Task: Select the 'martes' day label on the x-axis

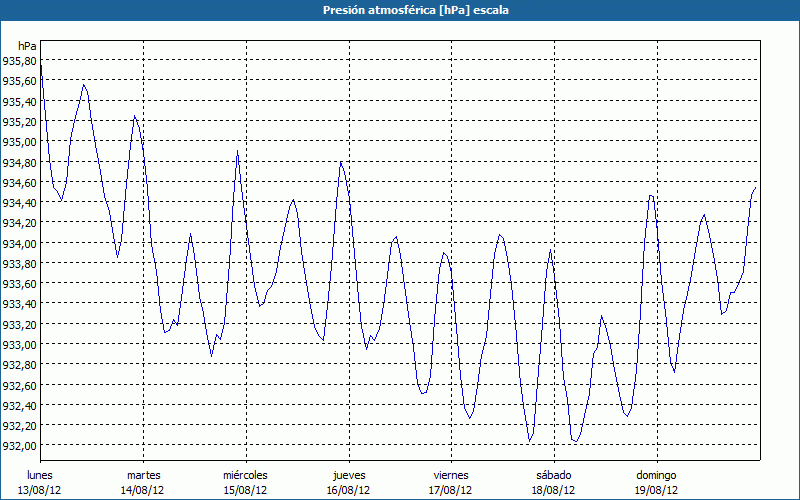Action: pos(143,475)
